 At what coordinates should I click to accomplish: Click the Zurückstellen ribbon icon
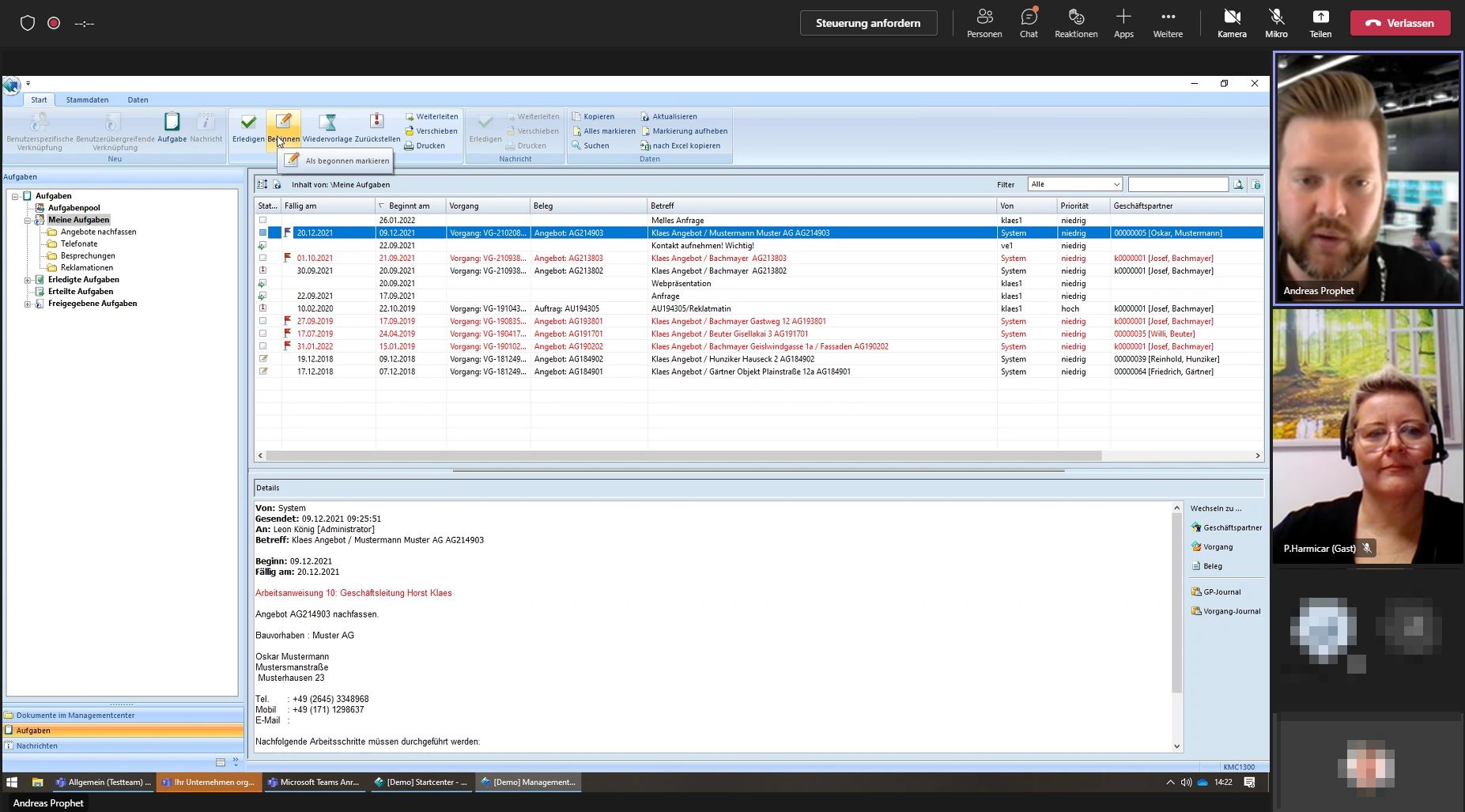(377, 122)
